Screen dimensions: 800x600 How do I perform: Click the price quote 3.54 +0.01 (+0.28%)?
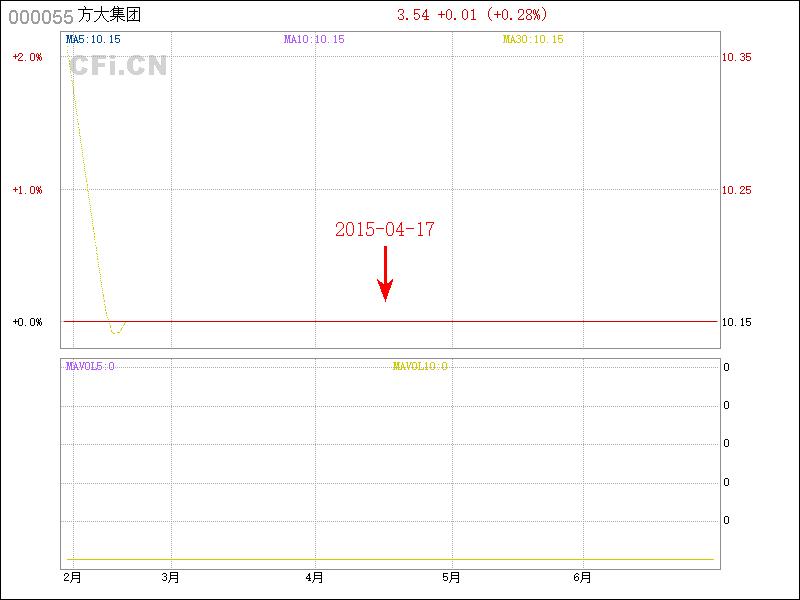[x=472, y=15]
